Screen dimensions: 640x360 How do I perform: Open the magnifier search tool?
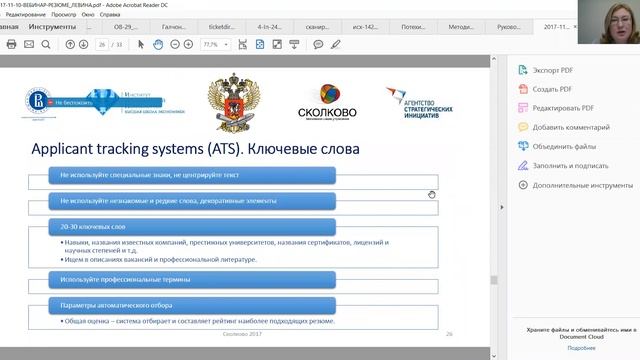point(46,44)
